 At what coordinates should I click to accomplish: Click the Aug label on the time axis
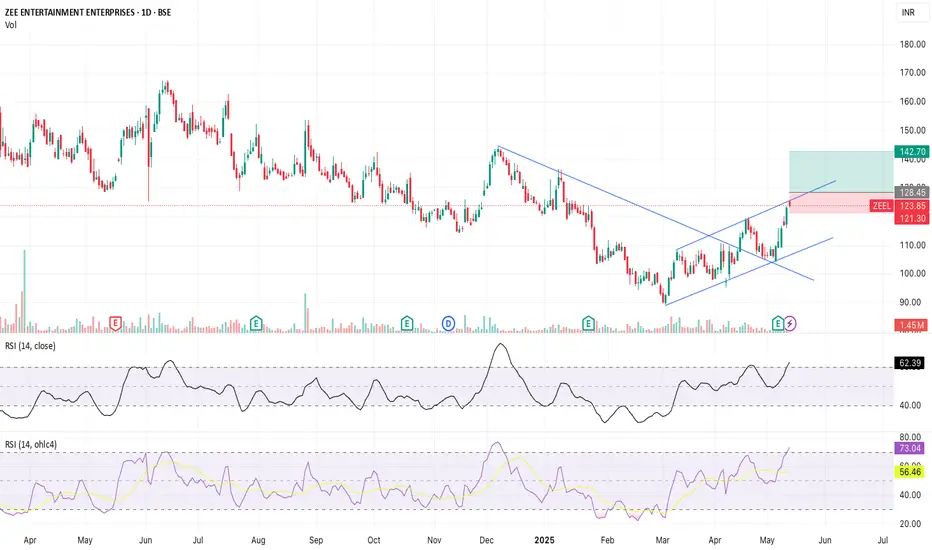tap(258, 540)
